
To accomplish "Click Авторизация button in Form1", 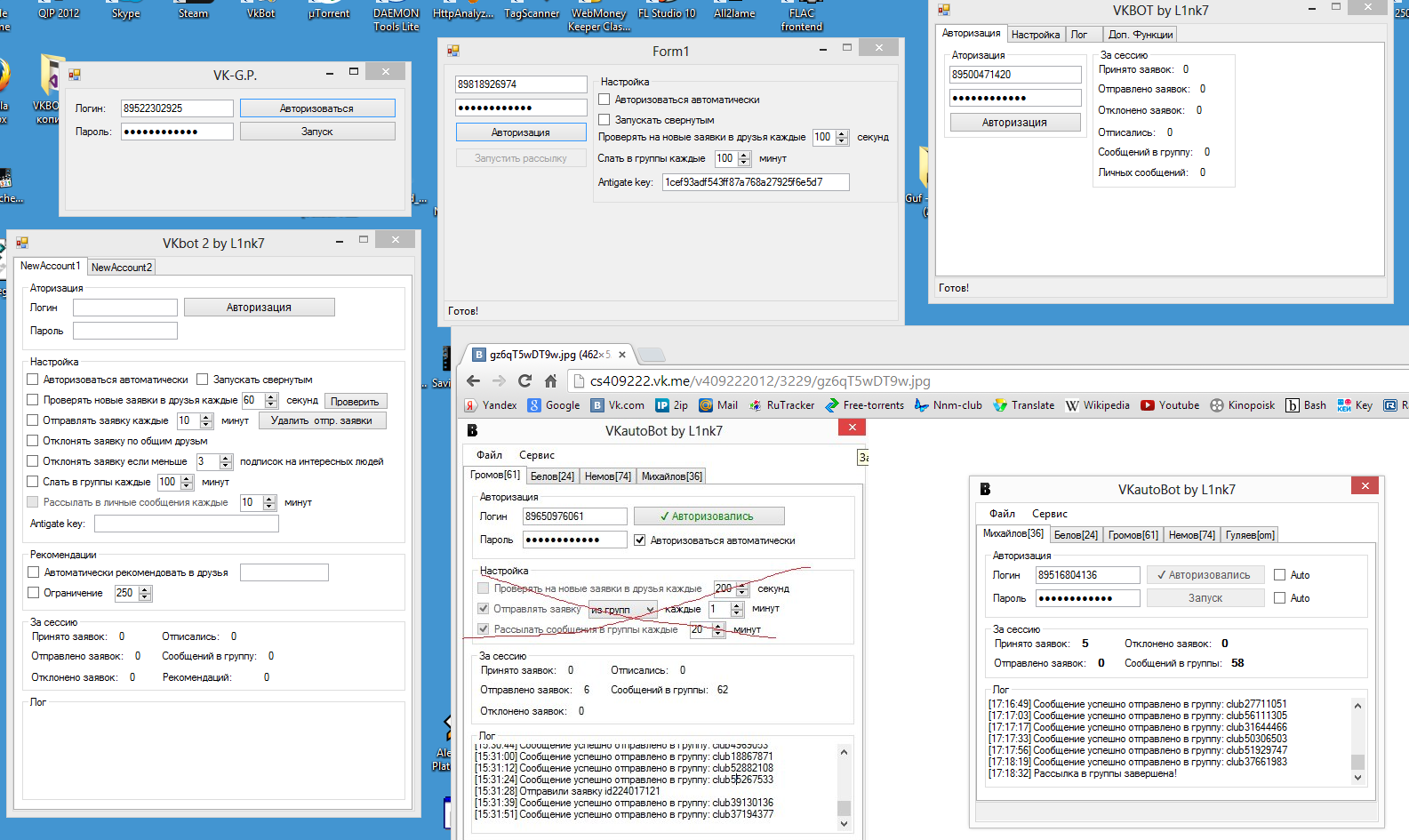I will click(521, 132).
